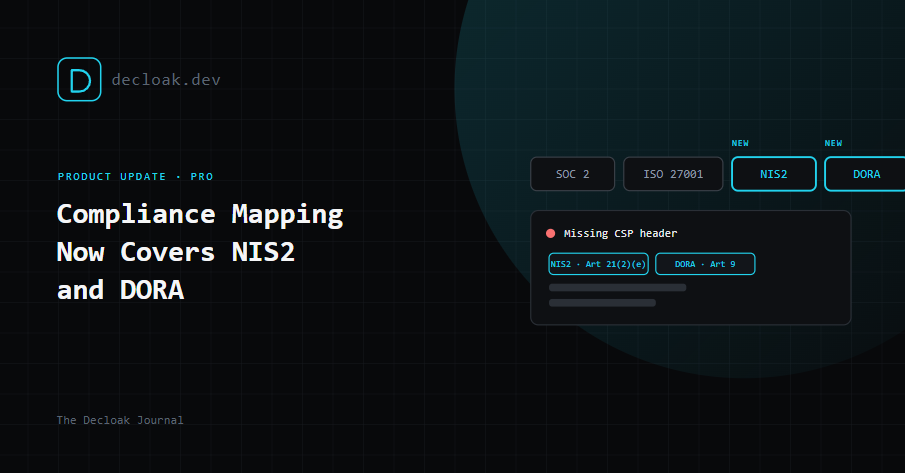This screenshot has width=905, height=473.
Task: Select the ISO 27001 framework tab
Action: coord(673,174)
